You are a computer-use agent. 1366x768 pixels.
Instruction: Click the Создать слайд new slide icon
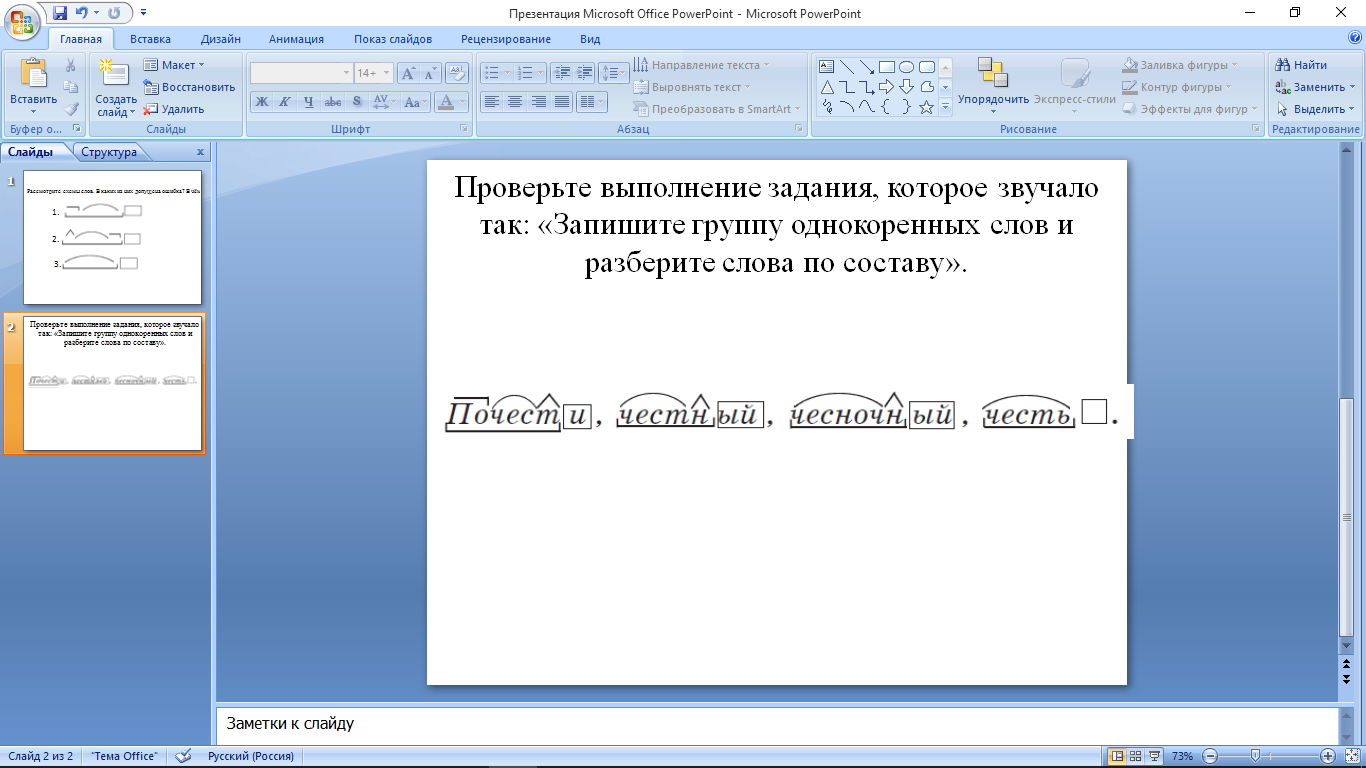(115, 74)
